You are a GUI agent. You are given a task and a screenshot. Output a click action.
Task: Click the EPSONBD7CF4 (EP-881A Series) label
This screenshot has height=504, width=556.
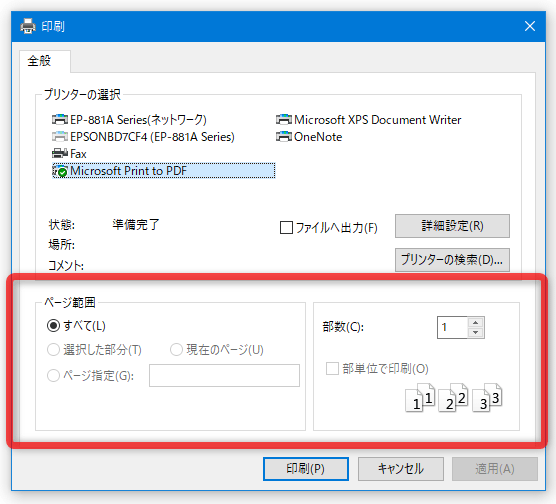pyautogui.click(x=152, y=137)
